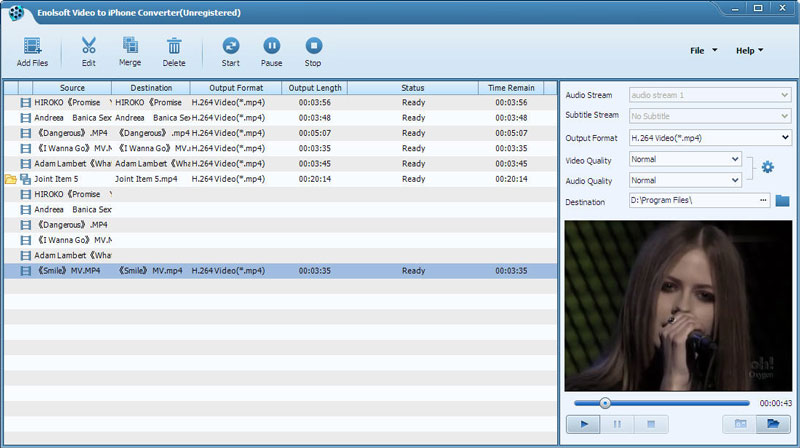Viewport: 800px width, 448px height.
Task: Maximize the converter window
Action: tap(758, 8)
